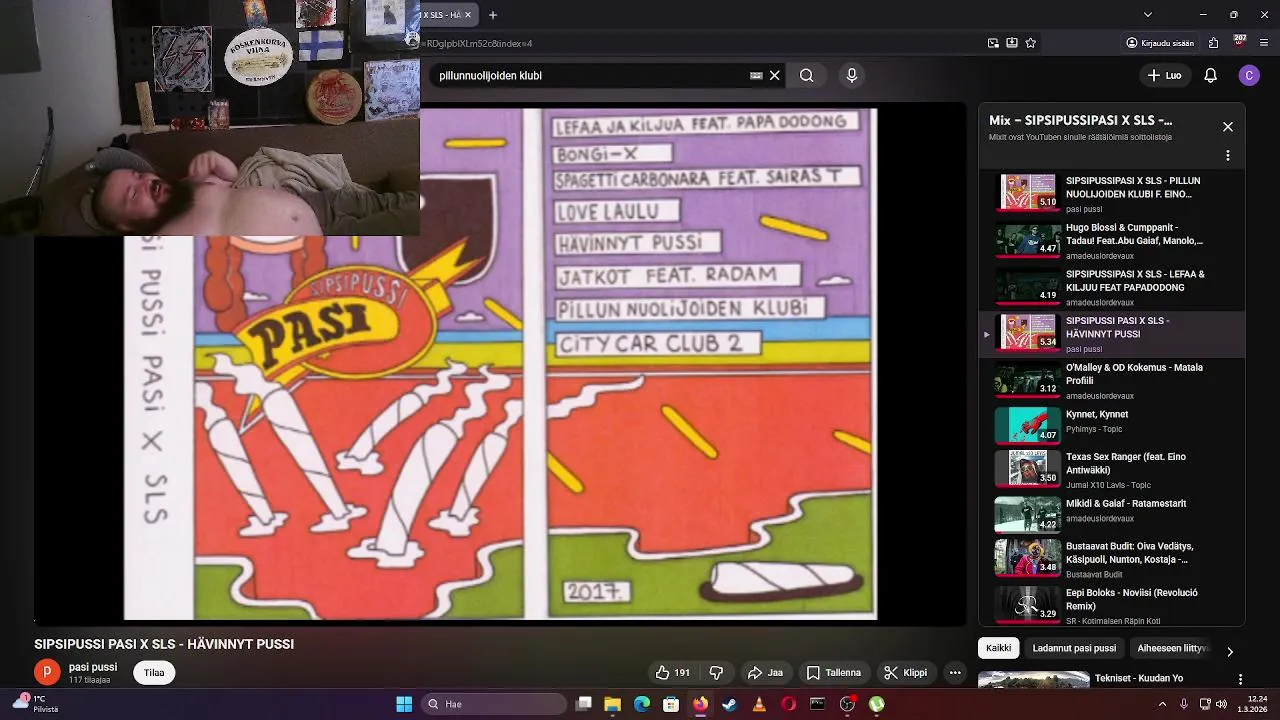Open the list all tabs chevron
This screenshot has width=1280, height=720.
(1148, 15)
